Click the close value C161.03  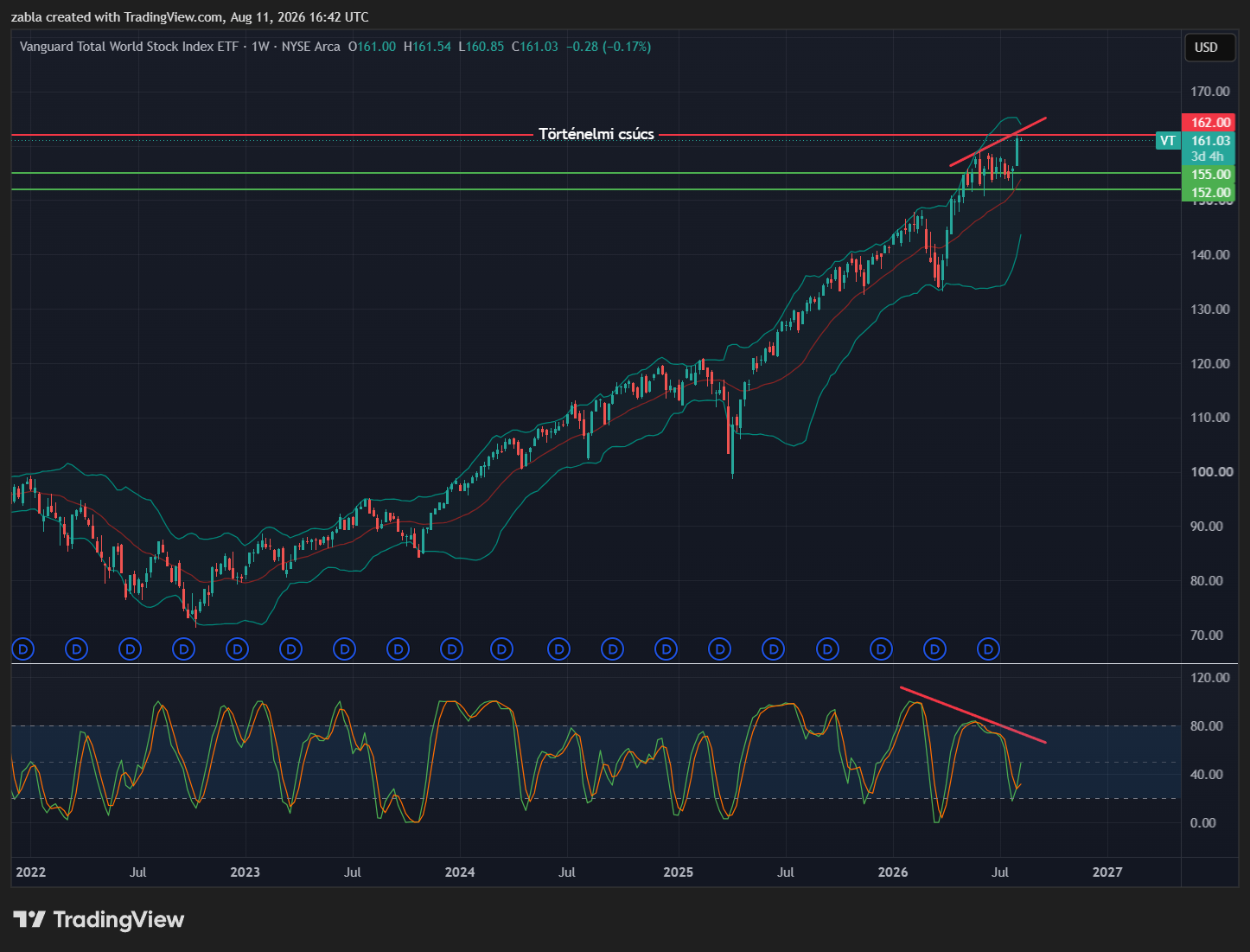click(x=535, y=47)
